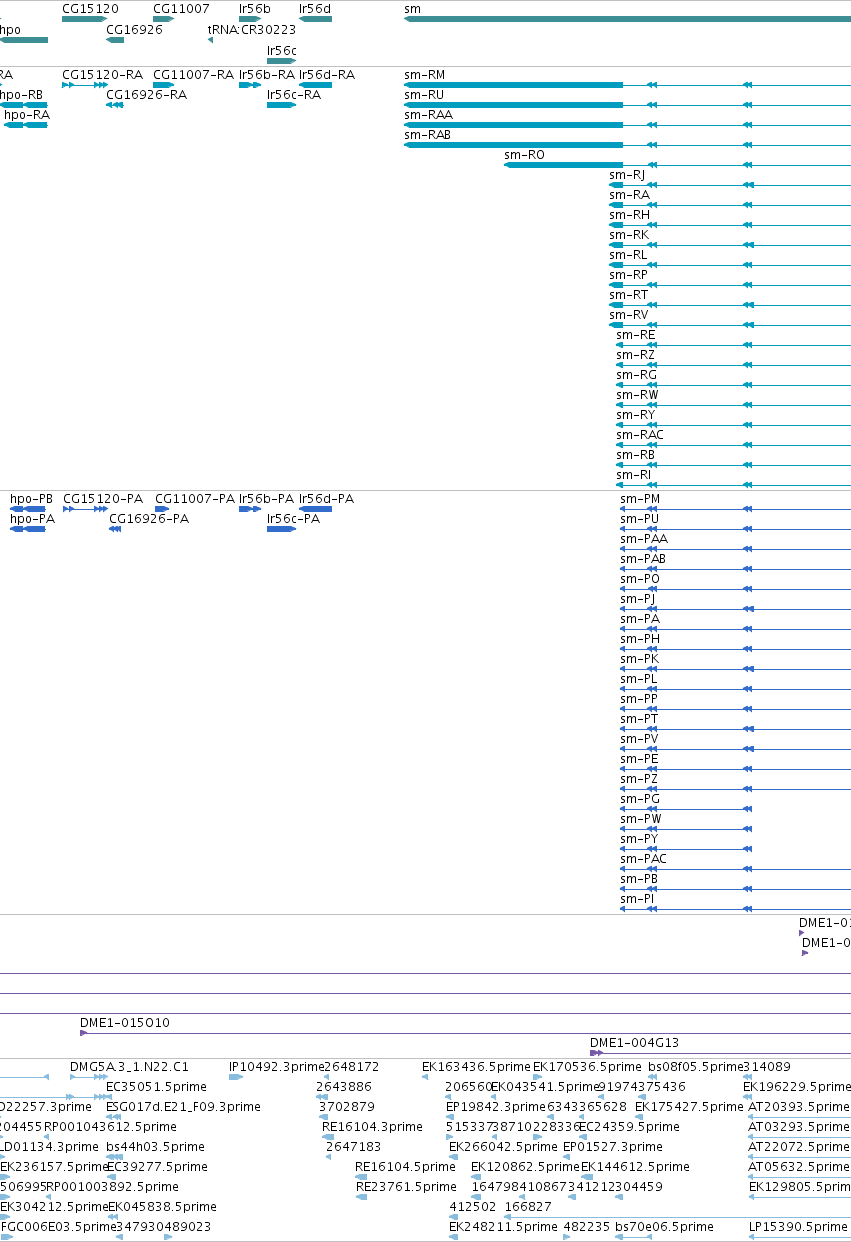Select the sm-RZ transcript label

(635, 355)
